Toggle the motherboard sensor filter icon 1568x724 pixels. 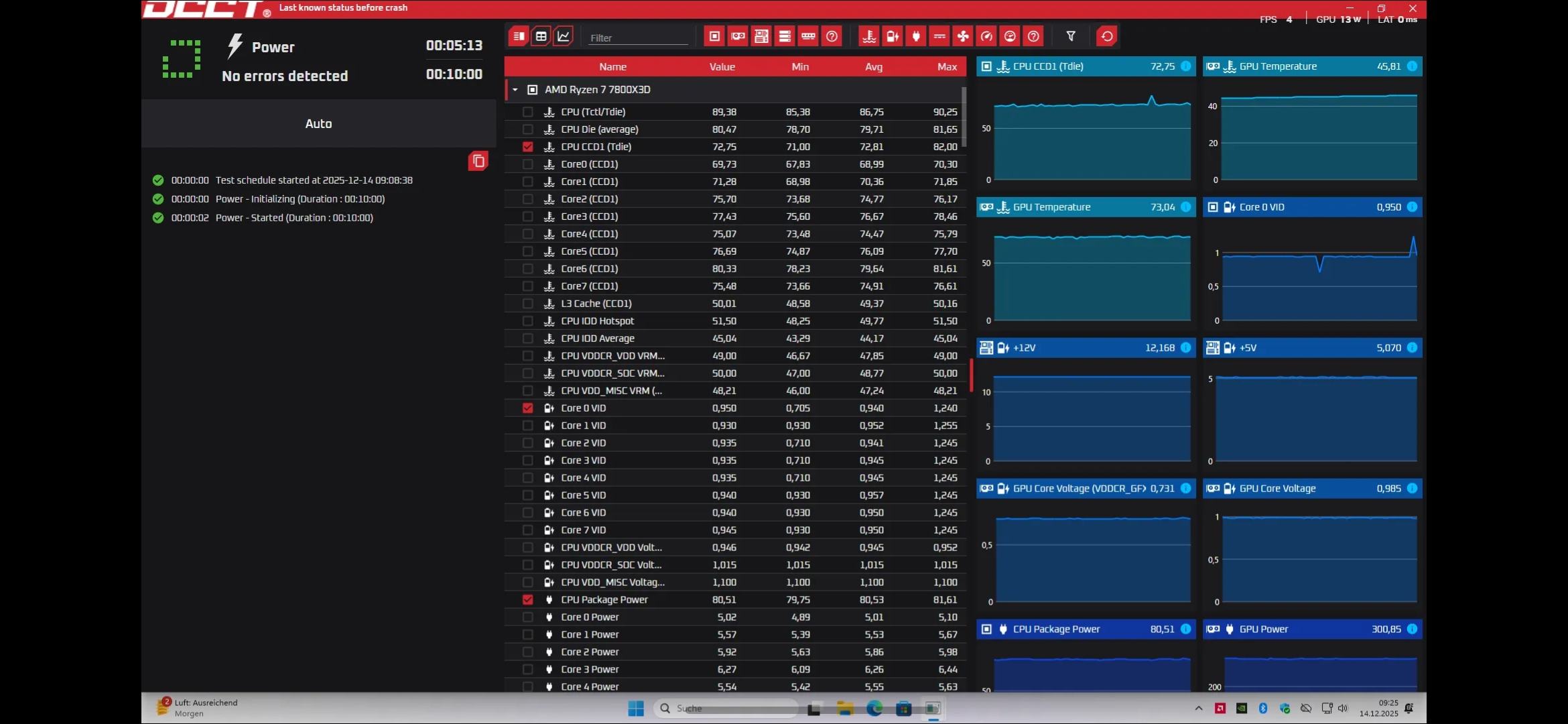(x=761, y=36)
